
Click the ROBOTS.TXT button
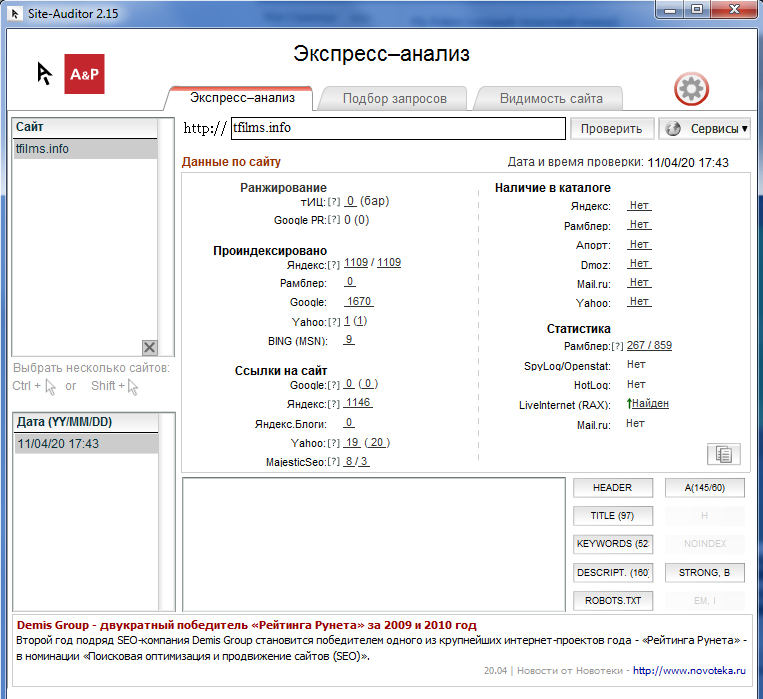click(x=613, y=601)
